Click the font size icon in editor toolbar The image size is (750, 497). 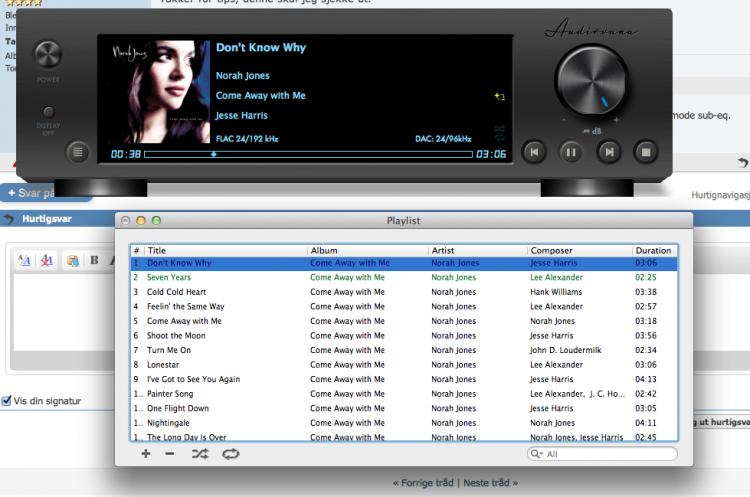point(24,260)
